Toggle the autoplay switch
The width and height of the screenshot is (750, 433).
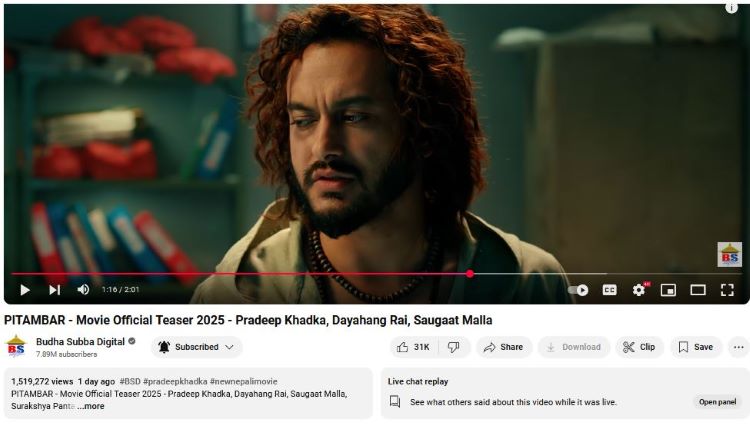(x=578, y=290)
